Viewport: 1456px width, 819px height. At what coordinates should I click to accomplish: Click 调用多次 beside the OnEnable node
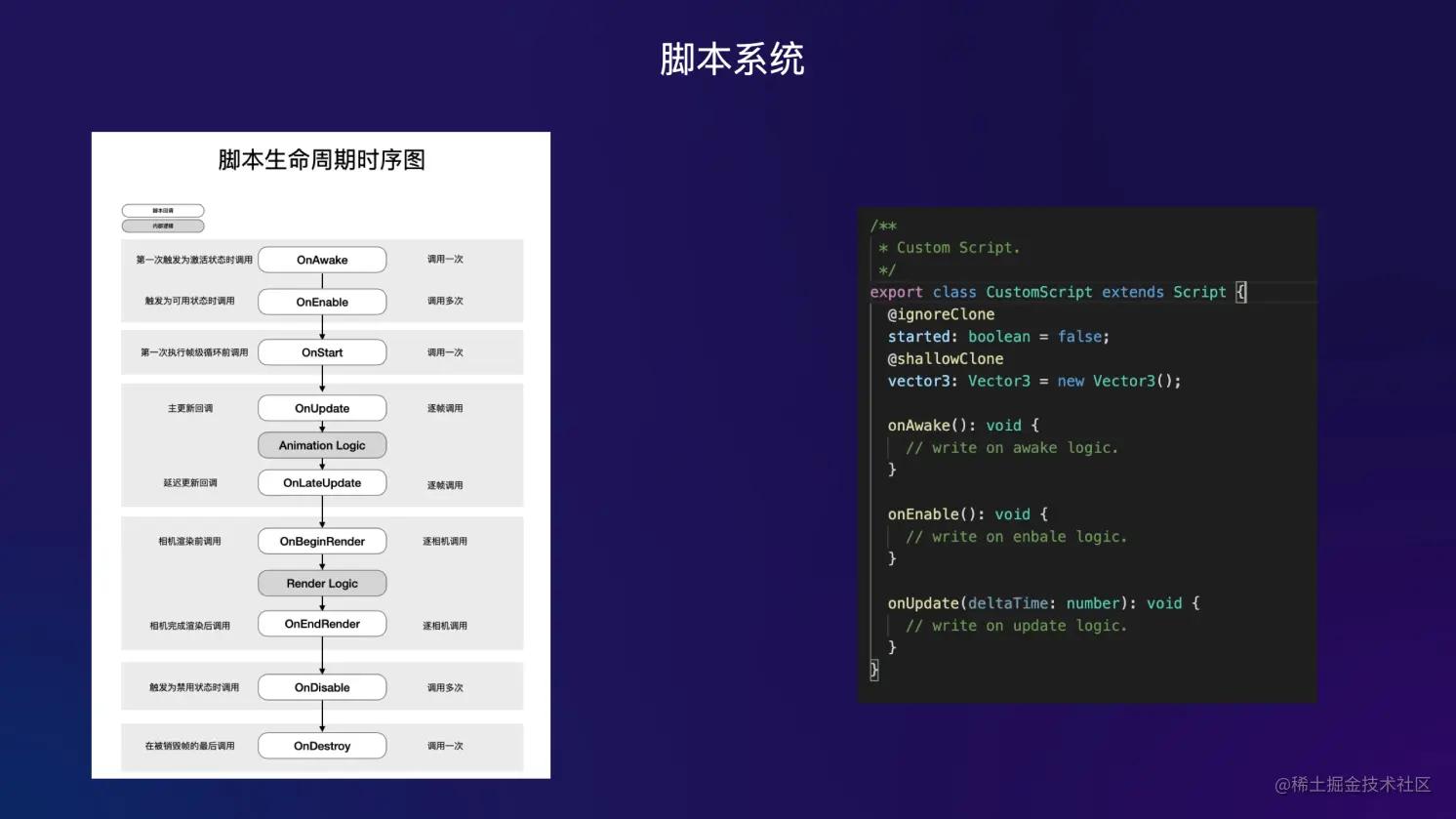click(445, 301)
